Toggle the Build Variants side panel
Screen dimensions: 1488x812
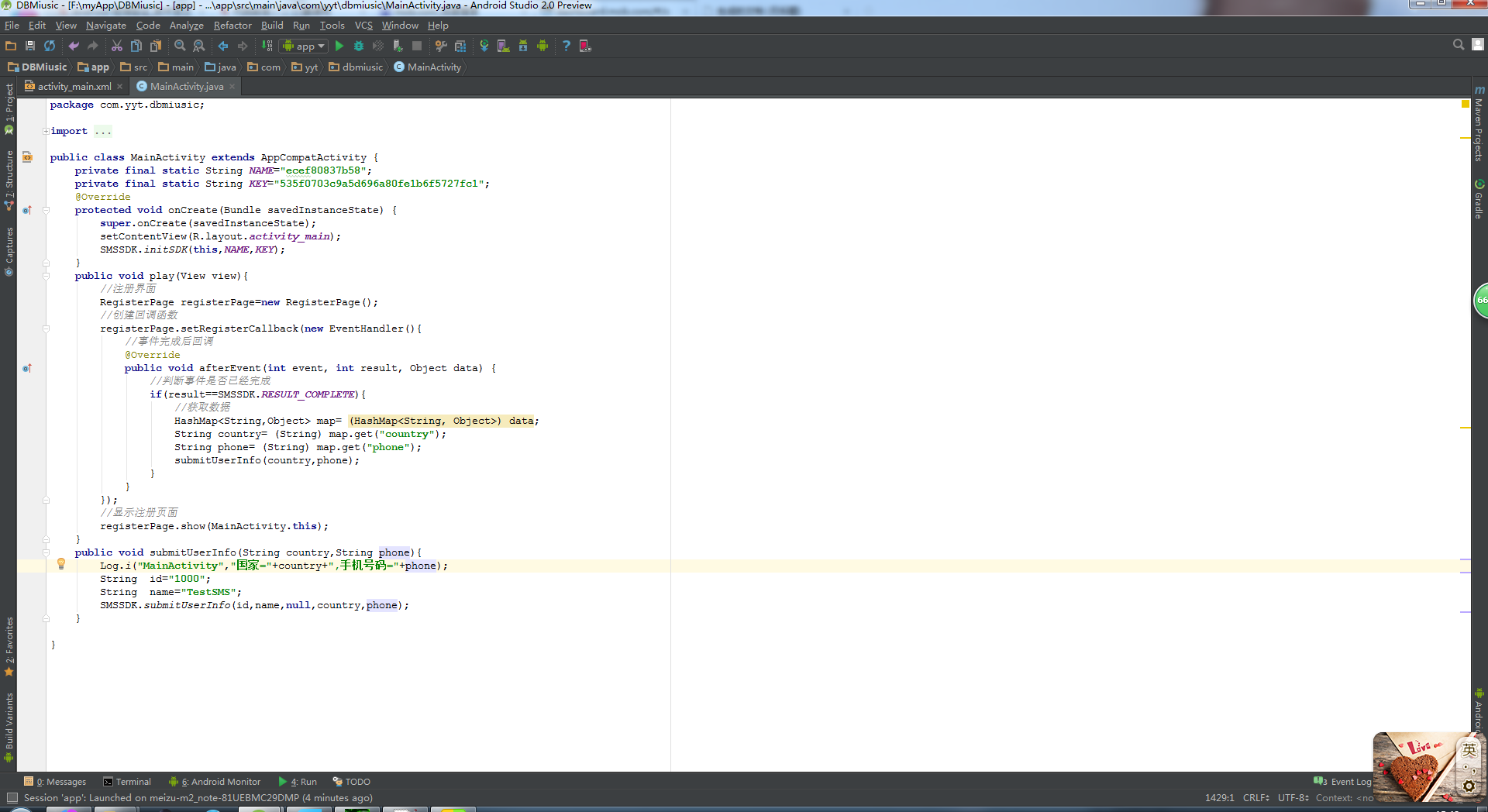(x=9, y=727)
